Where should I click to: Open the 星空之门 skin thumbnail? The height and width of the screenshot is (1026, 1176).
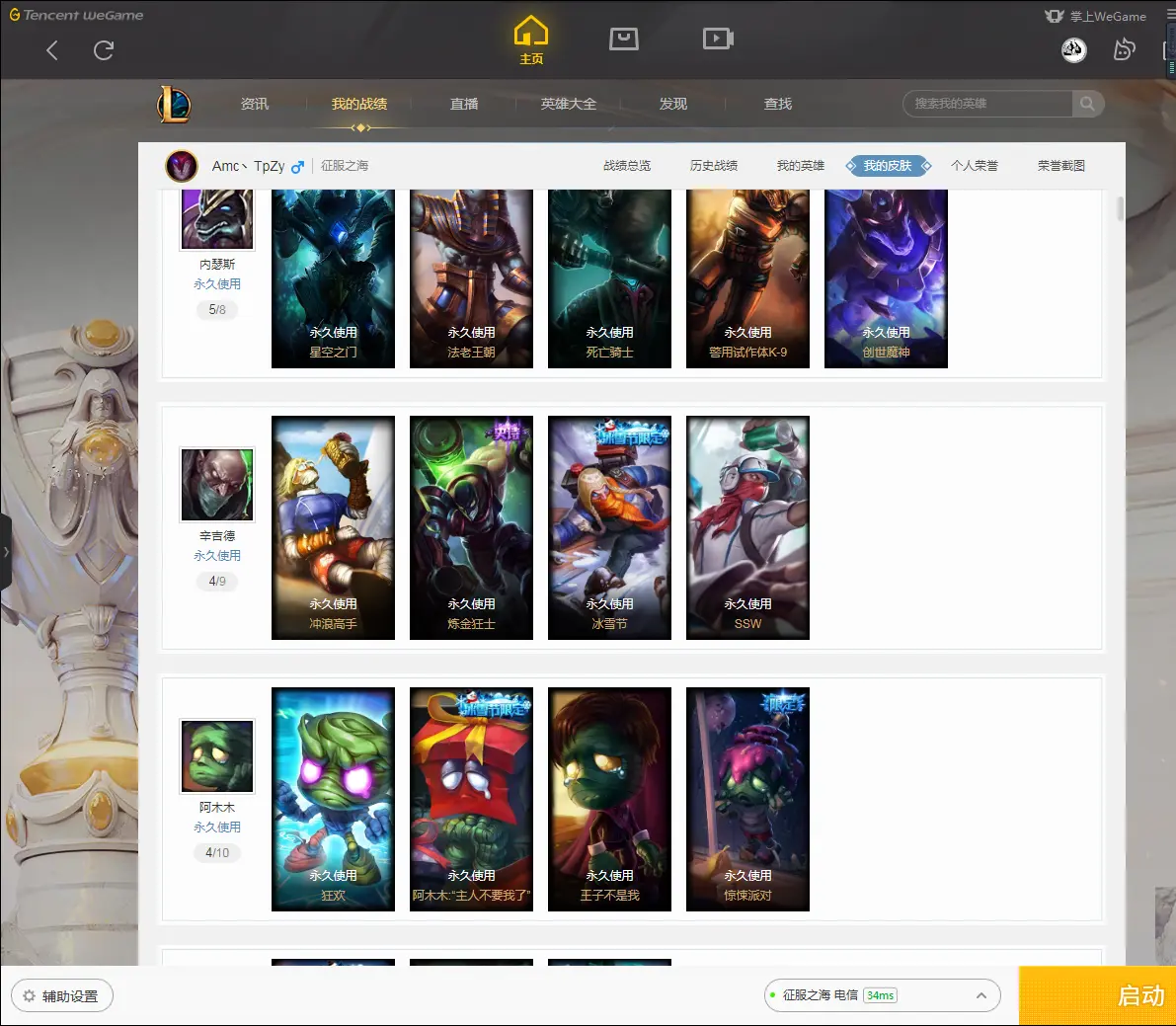tap(333, 278)
